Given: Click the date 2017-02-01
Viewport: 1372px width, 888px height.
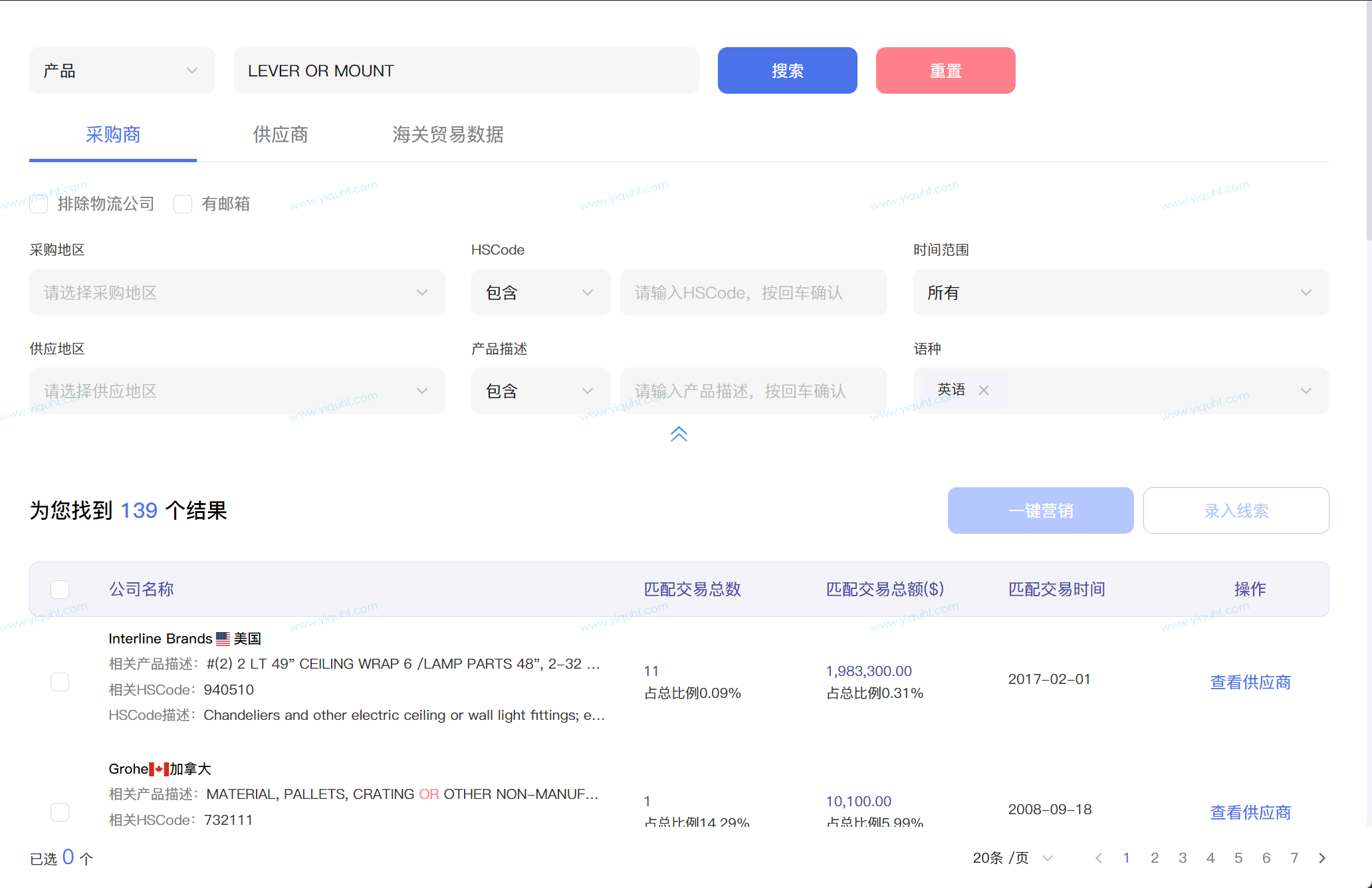Looking at the screenshot, I should (1049, 679).
